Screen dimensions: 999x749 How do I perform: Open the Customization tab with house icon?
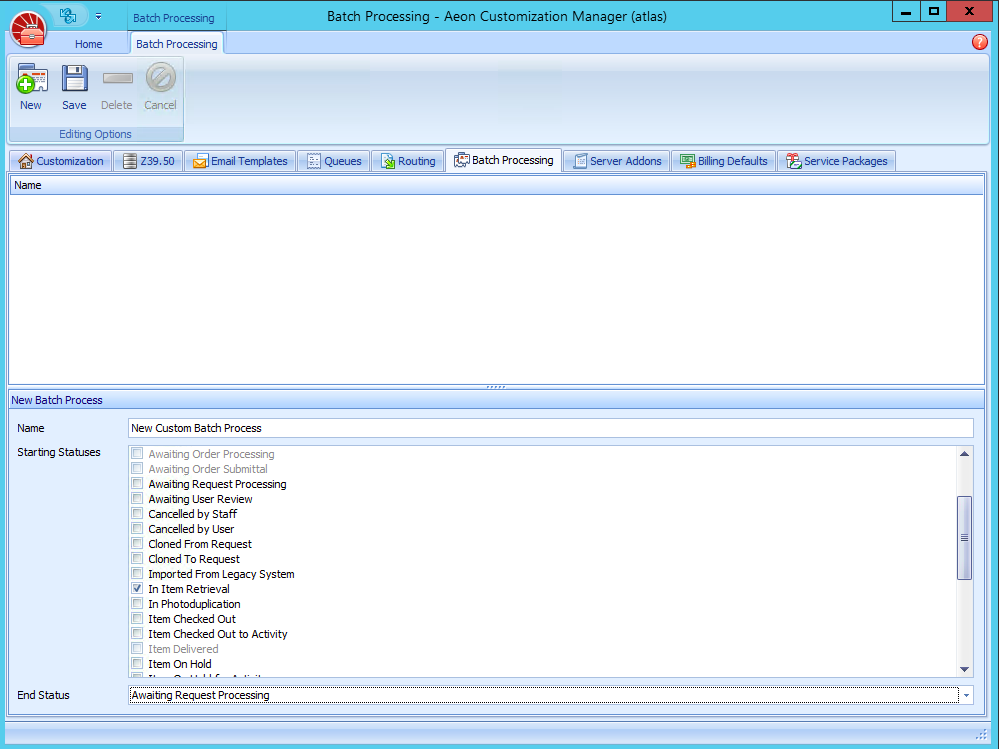point(61,161)
